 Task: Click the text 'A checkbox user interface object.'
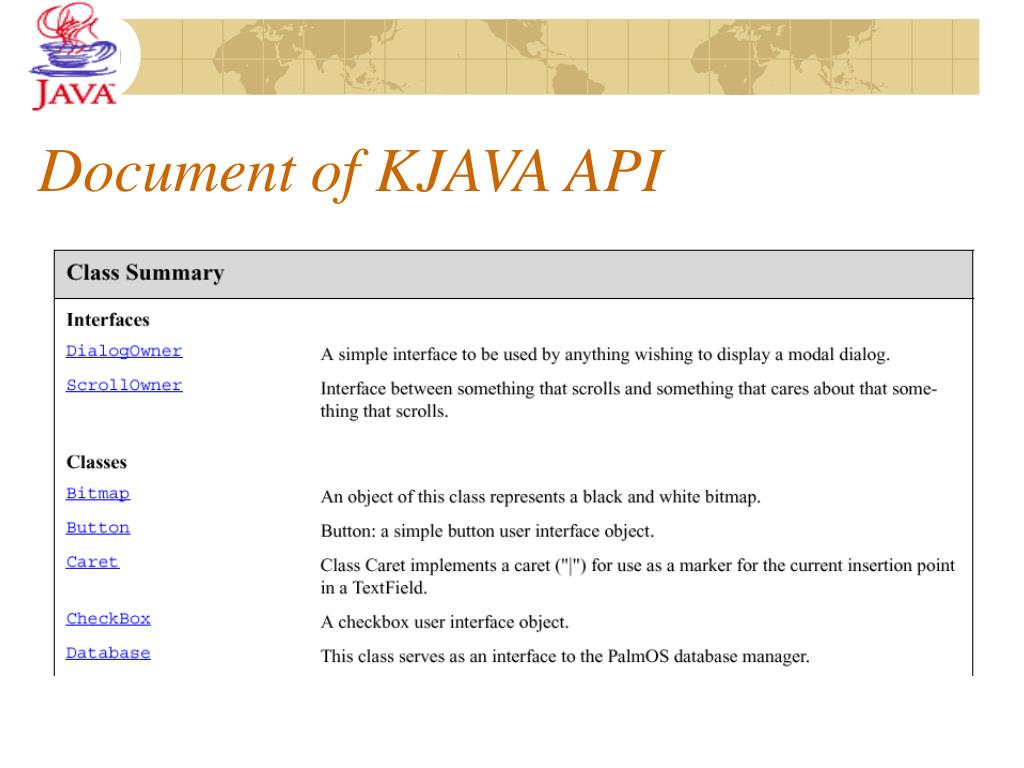point(445,622)
